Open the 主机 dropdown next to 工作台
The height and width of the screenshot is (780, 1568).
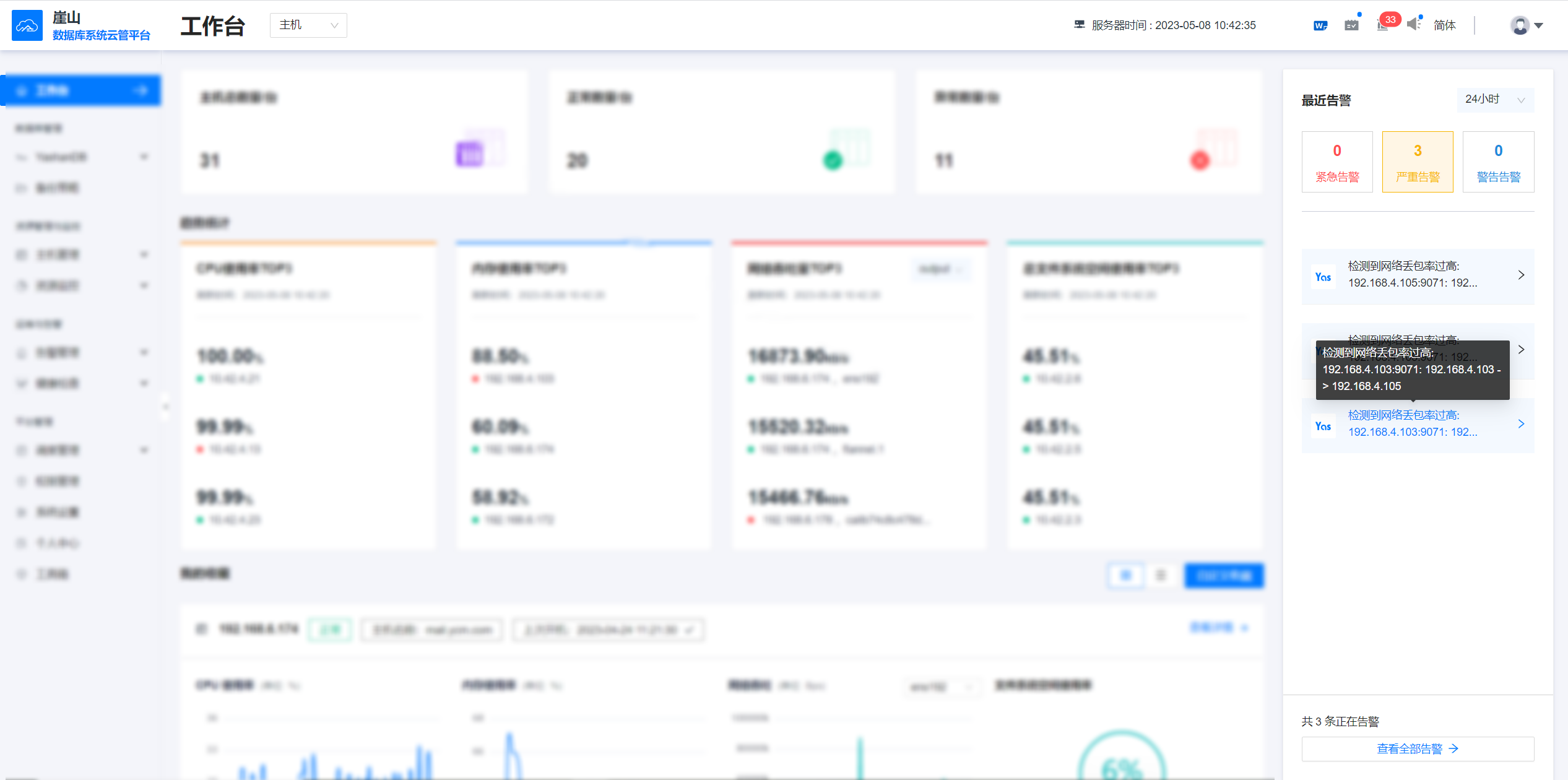tap(308, 25)
